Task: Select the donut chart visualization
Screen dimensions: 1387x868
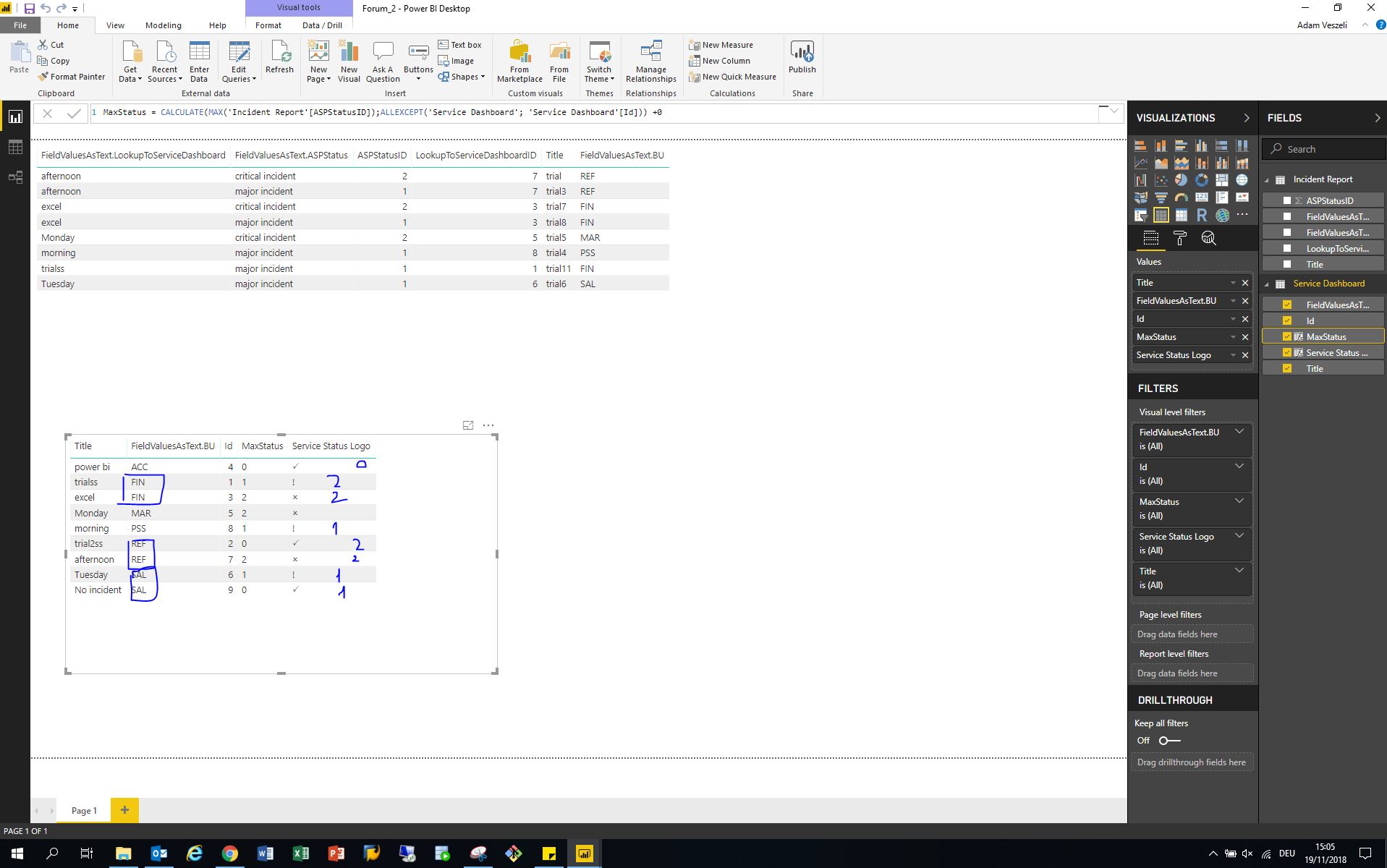Action: pyautogui.click(x=1201, y=180)
